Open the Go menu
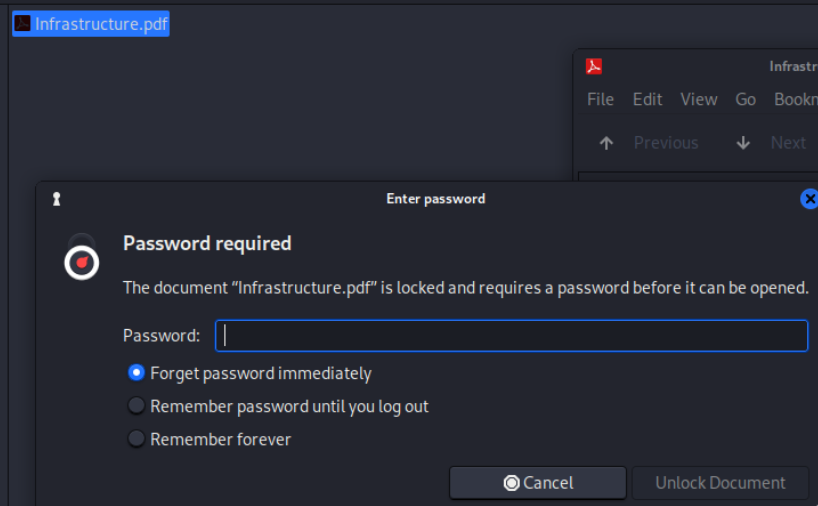Screen dimensions: 818x506 (745, 99)
